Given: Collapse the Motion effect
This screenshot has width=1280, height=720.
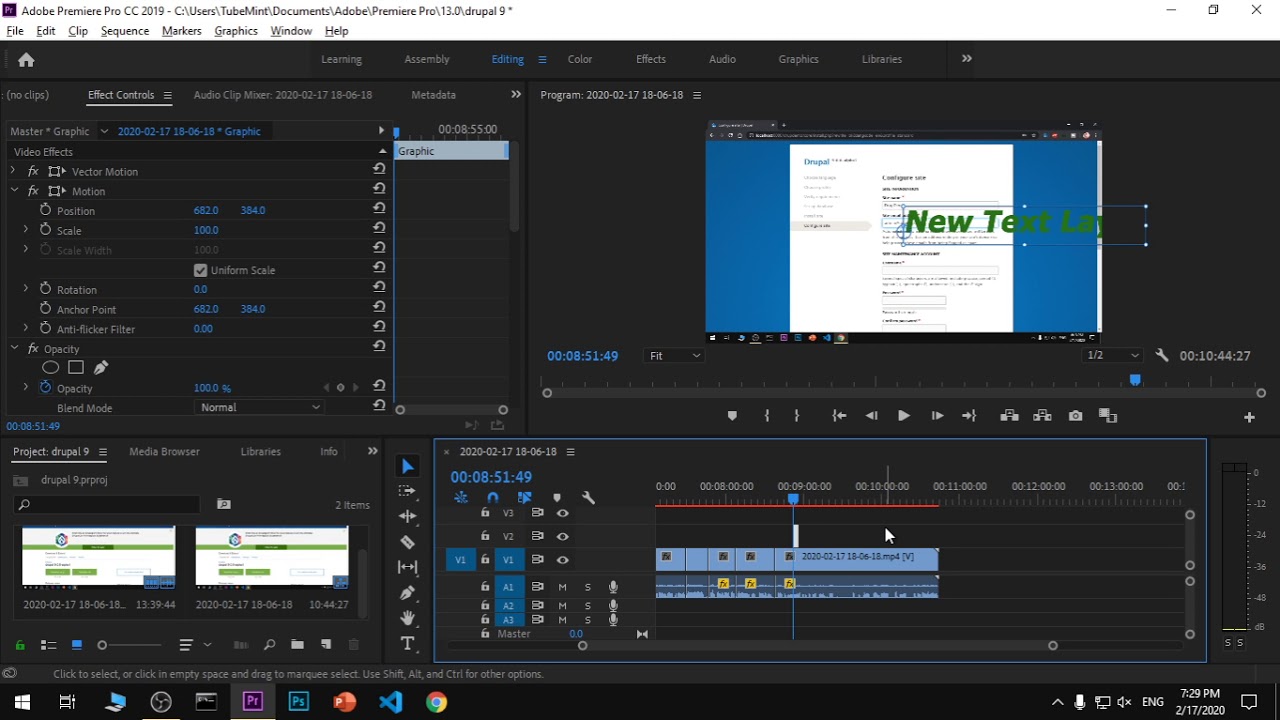Looking at the screenshot, I should point(15,190).
